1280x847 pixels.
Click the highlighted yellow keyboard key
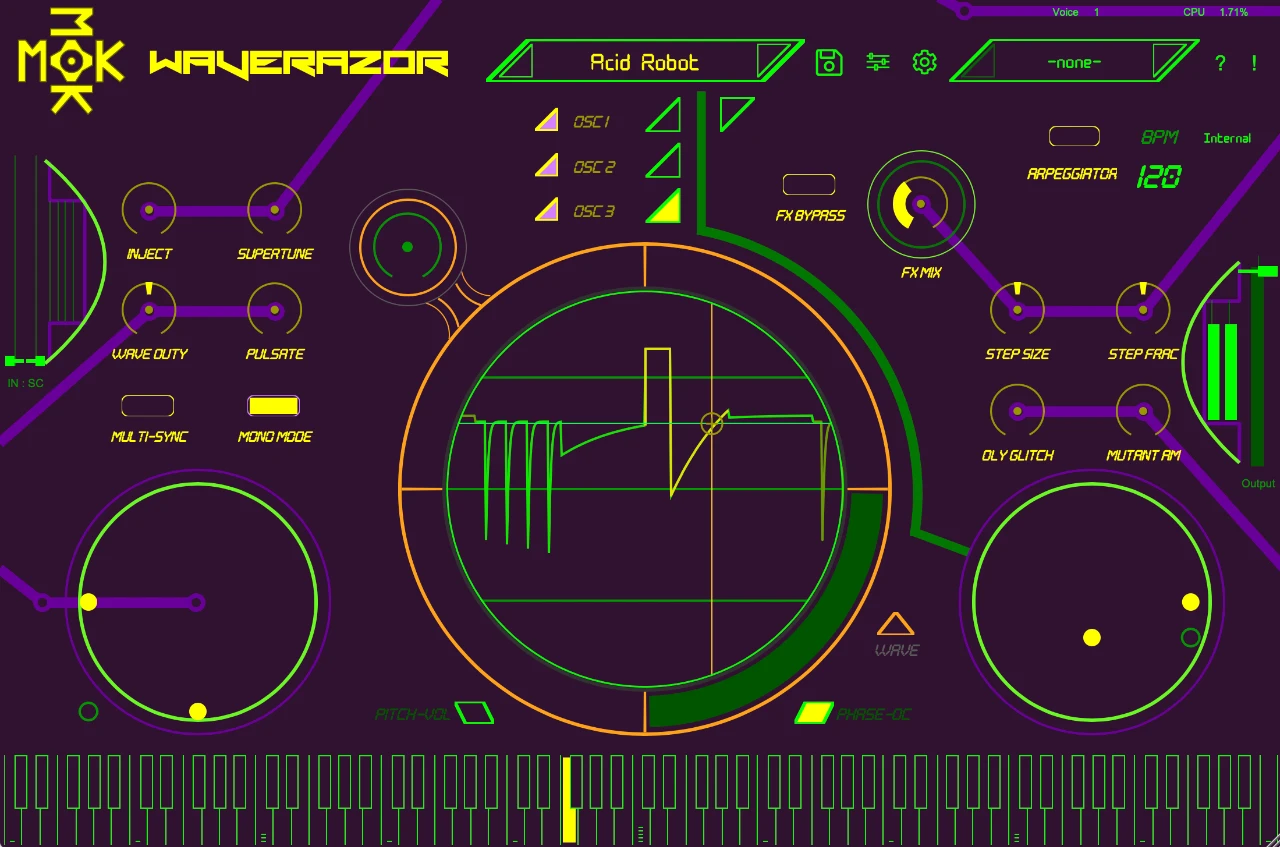coord(569,799)
